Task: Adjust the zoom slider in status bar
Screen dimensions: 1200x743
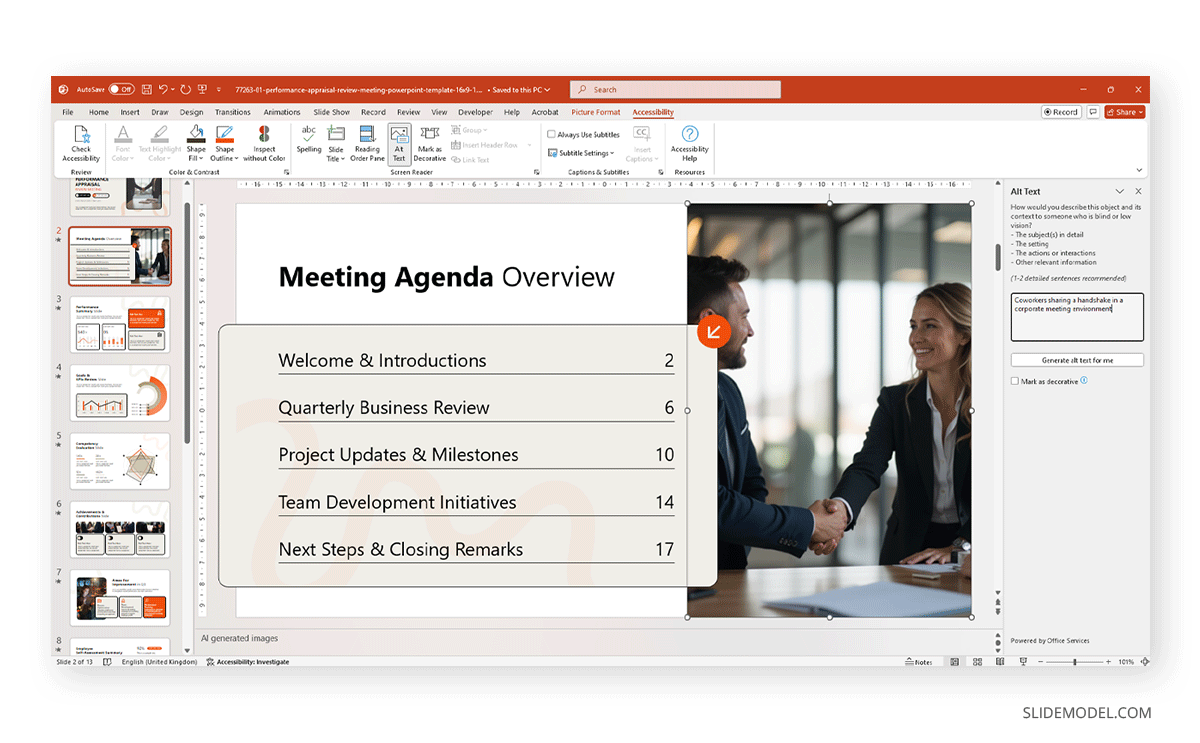Action: point(1075,662)
